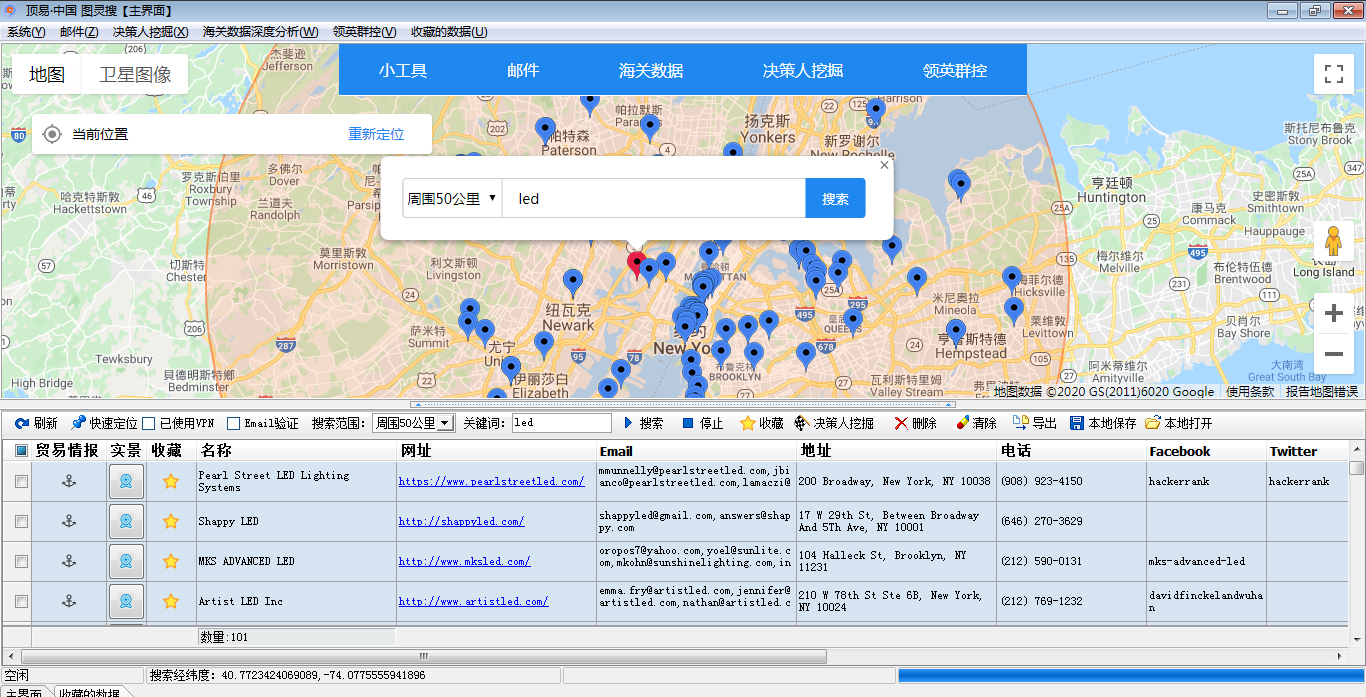Screen dimensions: 1366x697
Task: Open 周围50公里 dropdown in map popup
Action: click(x=452, y=198)
